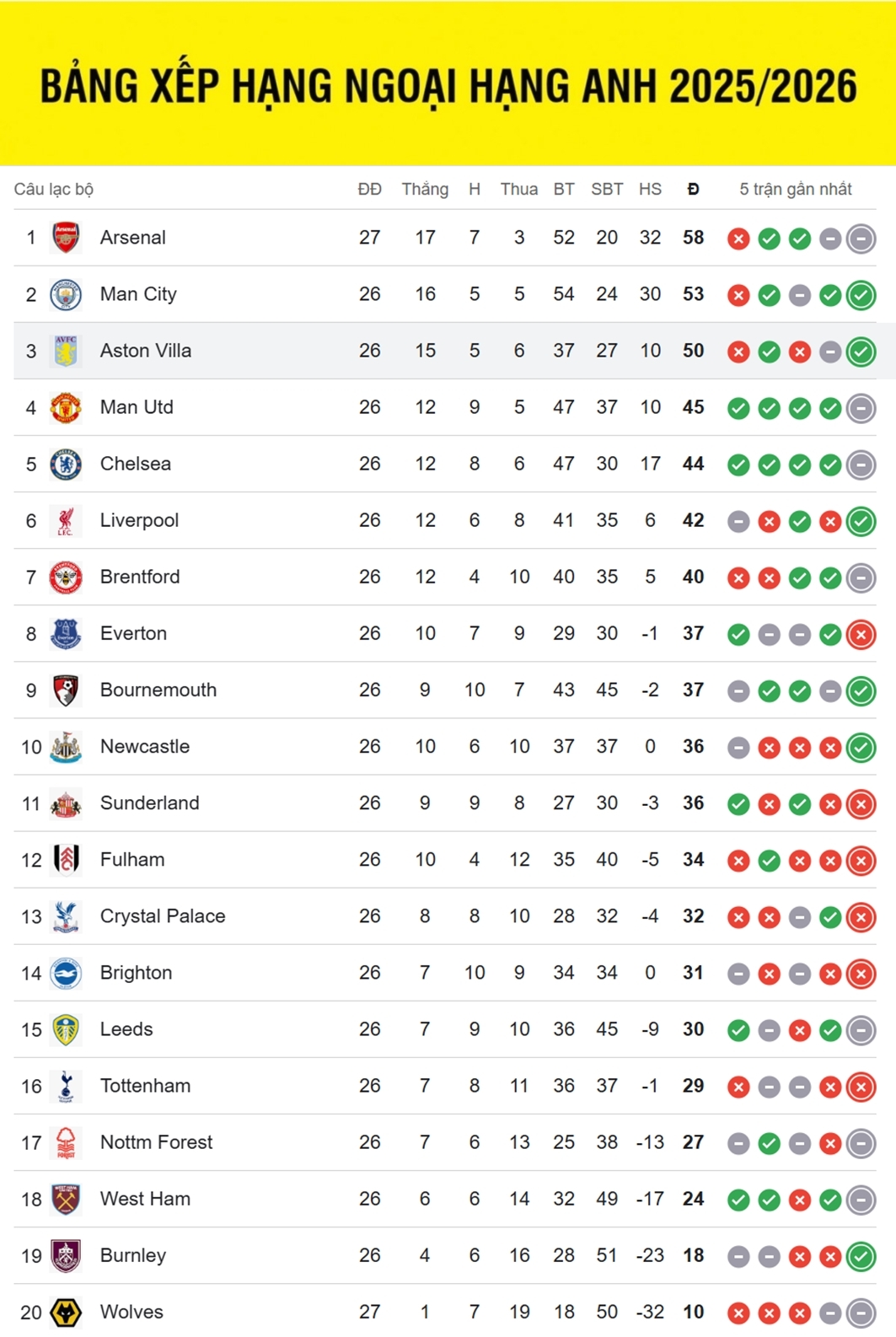The width and height of the screenshot is (896, 1337).
Task: Click the SBT column header
Action: pos(607,189)
